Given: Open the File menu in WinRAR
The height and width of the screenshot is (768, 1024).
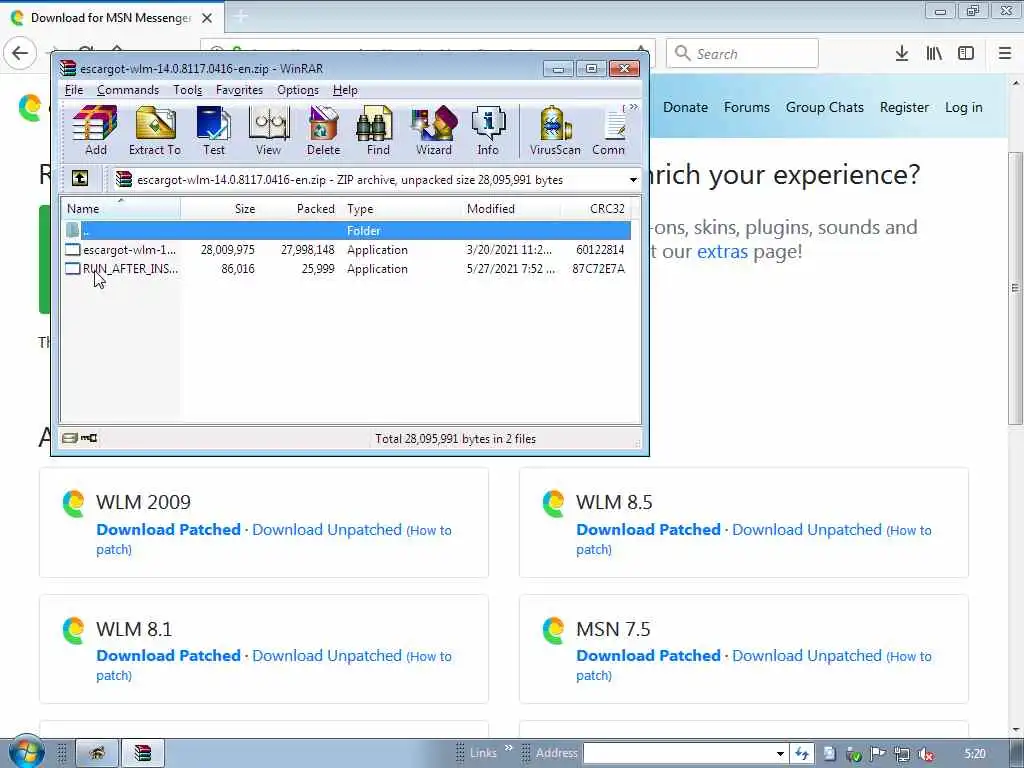Looking at the screenshot, I should pos(74,90).
